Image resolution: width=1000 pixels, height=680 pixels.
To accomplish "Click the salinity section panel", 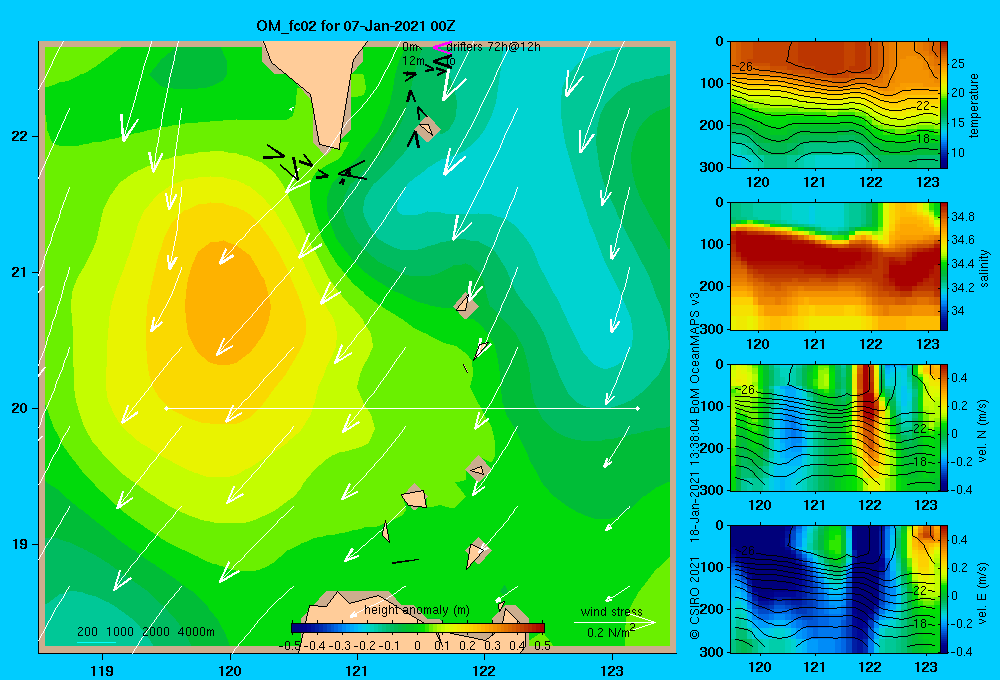I will point(834,266).
